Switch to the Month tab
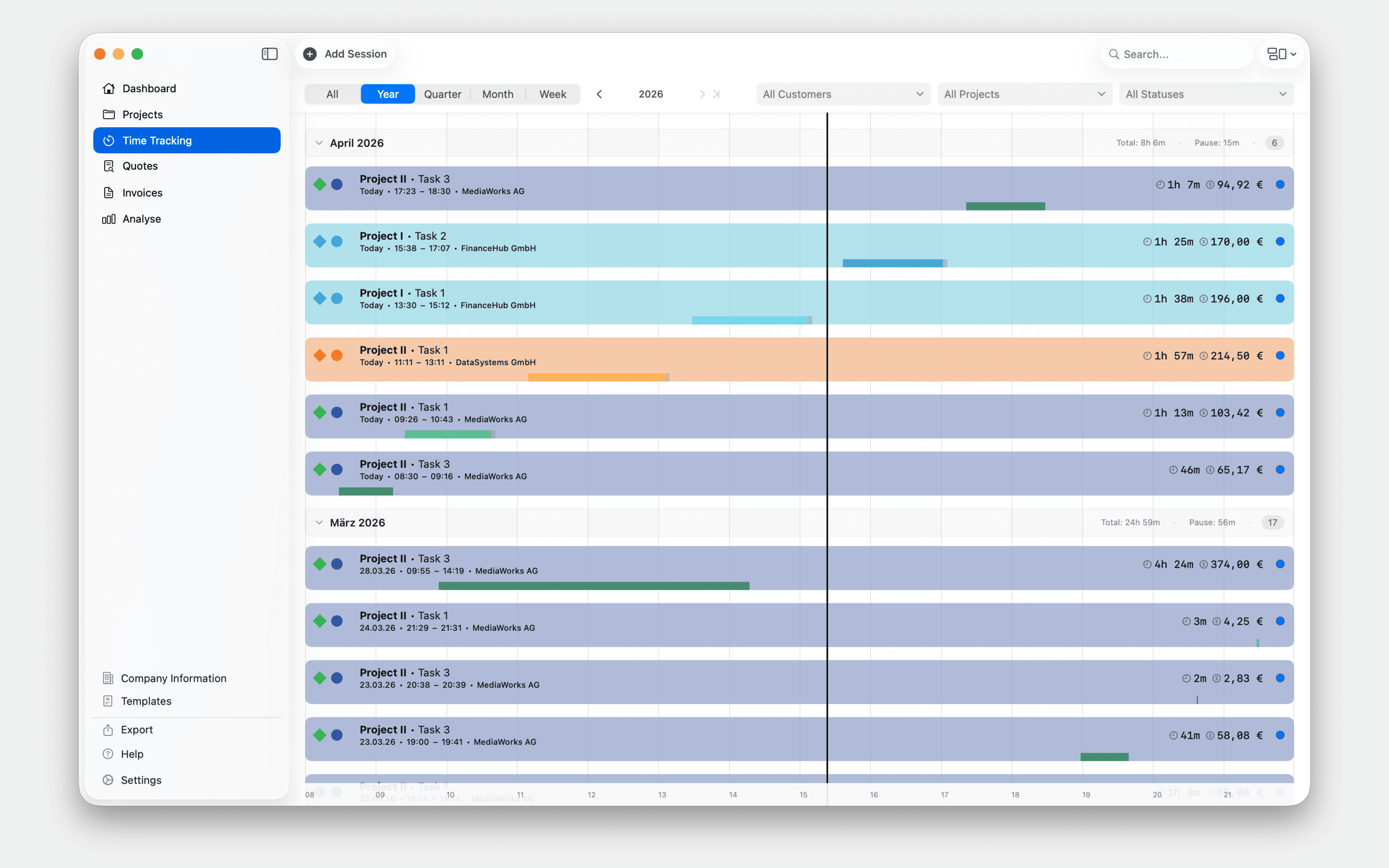Image resolution: width=1389 pixels, height=868 pixels. coord(497,94)
